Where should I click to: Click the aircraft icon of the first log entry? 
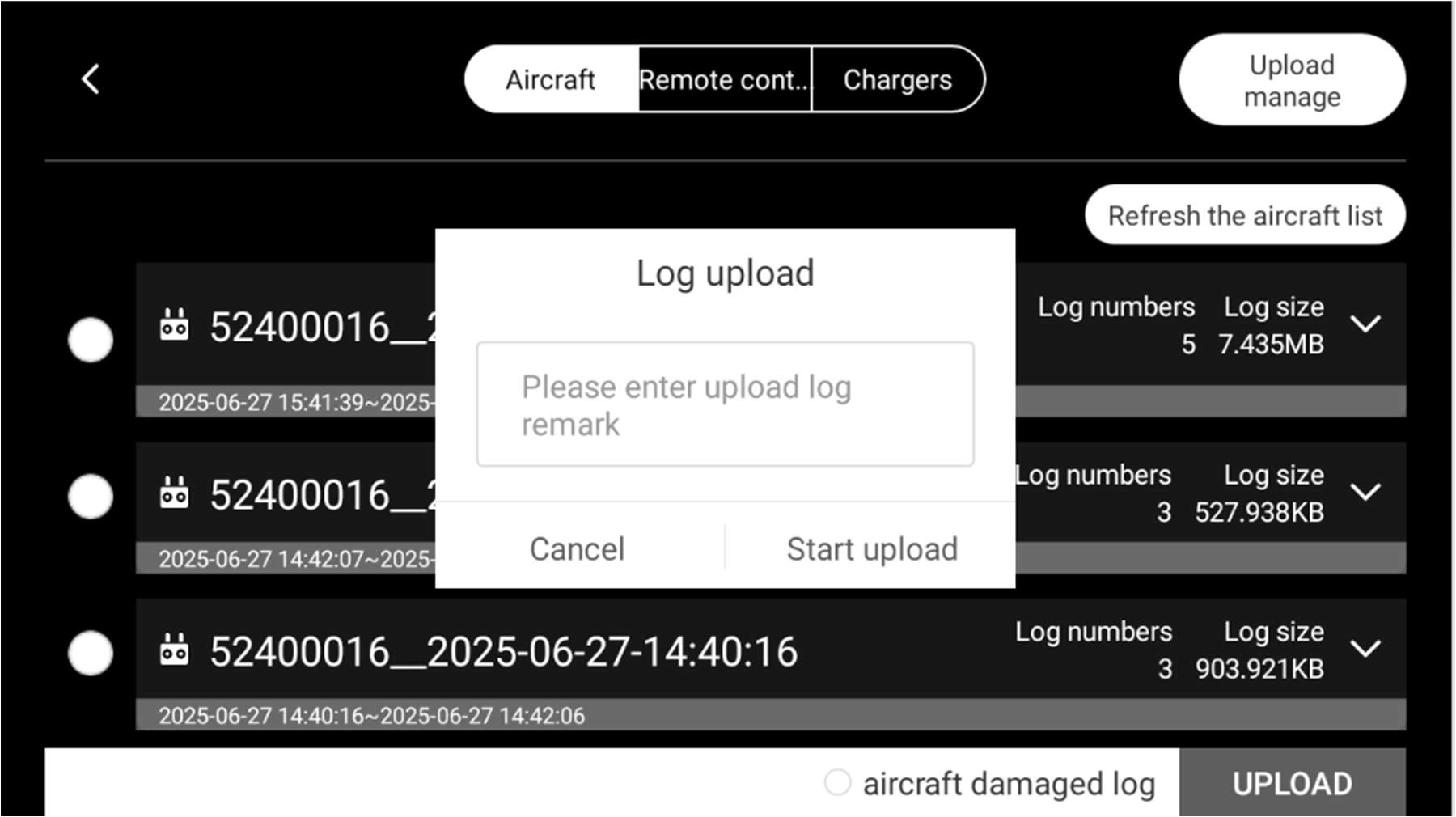click(174, 324)
